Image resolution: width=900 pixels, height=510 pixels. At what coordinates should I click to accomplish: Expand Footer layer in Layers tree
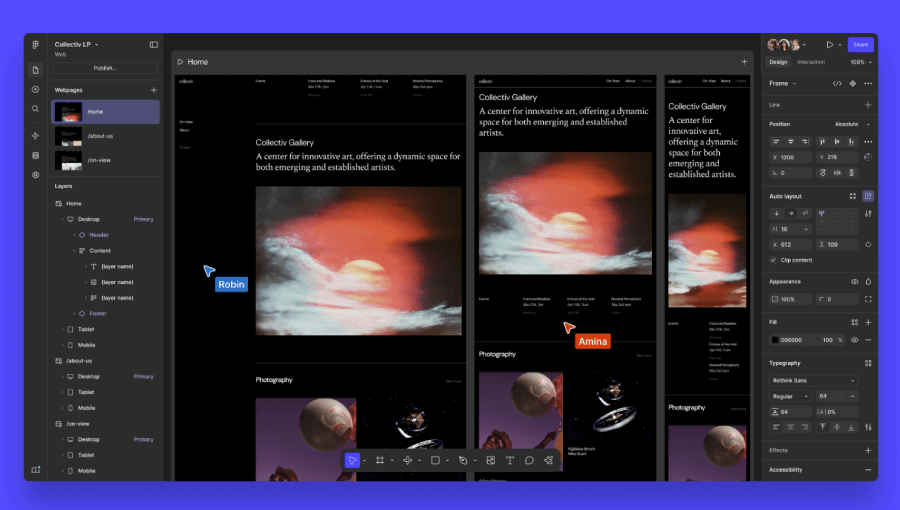[x=75, y=314]
